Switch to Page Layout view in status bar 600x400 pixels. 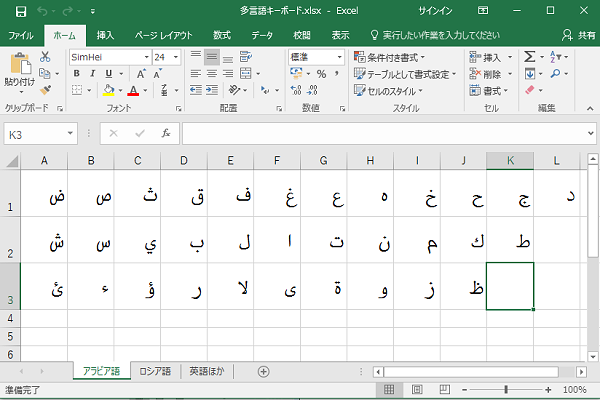pos(417,390)
